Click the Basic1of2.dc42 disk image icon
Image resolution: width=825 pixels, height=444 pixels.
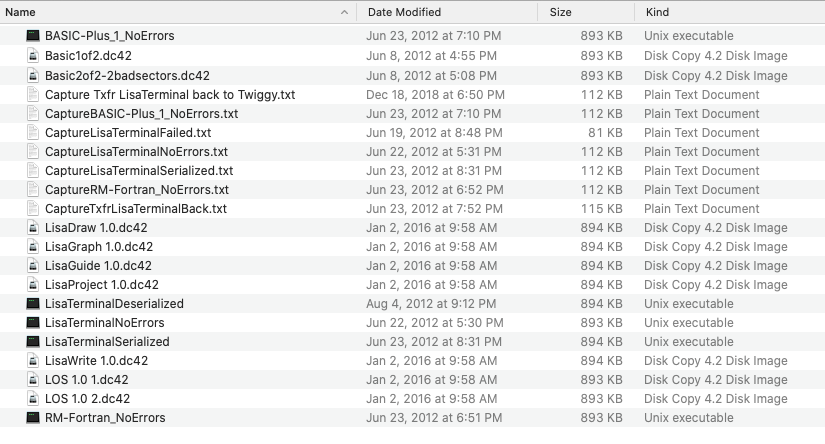(33, 56)
